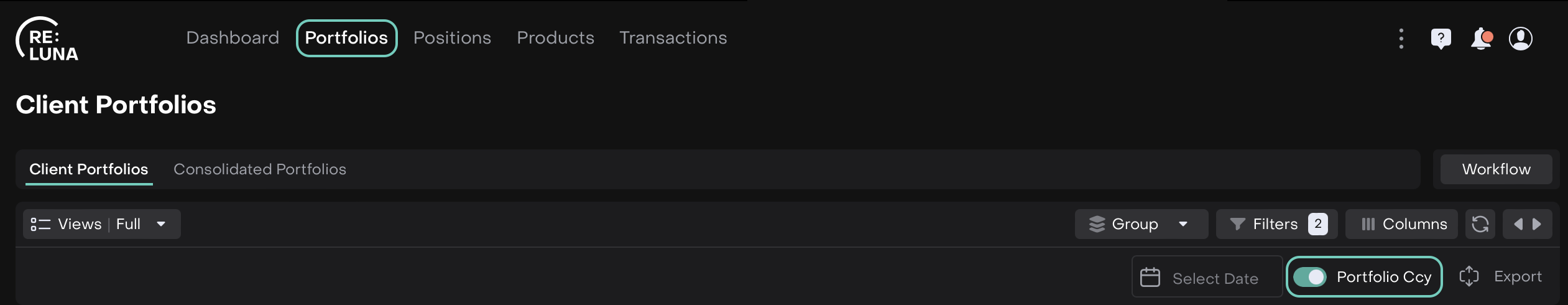
Task: Open the Filters panel
Action: [x=1276, y=224]
